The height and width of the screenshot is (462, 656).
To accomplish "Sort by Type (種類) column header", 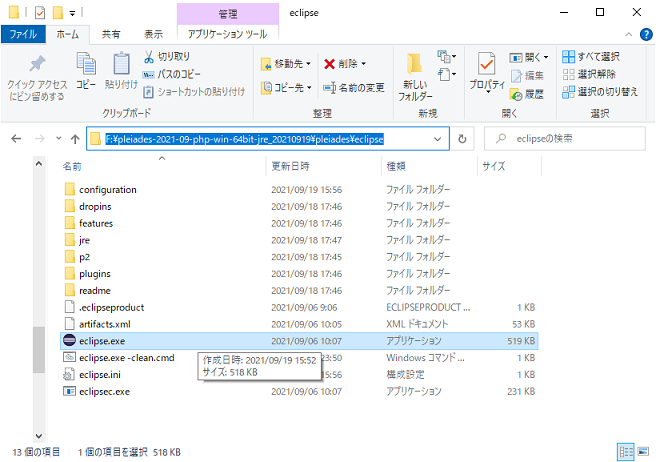I will pyautogui.click(x=396, y=167).
